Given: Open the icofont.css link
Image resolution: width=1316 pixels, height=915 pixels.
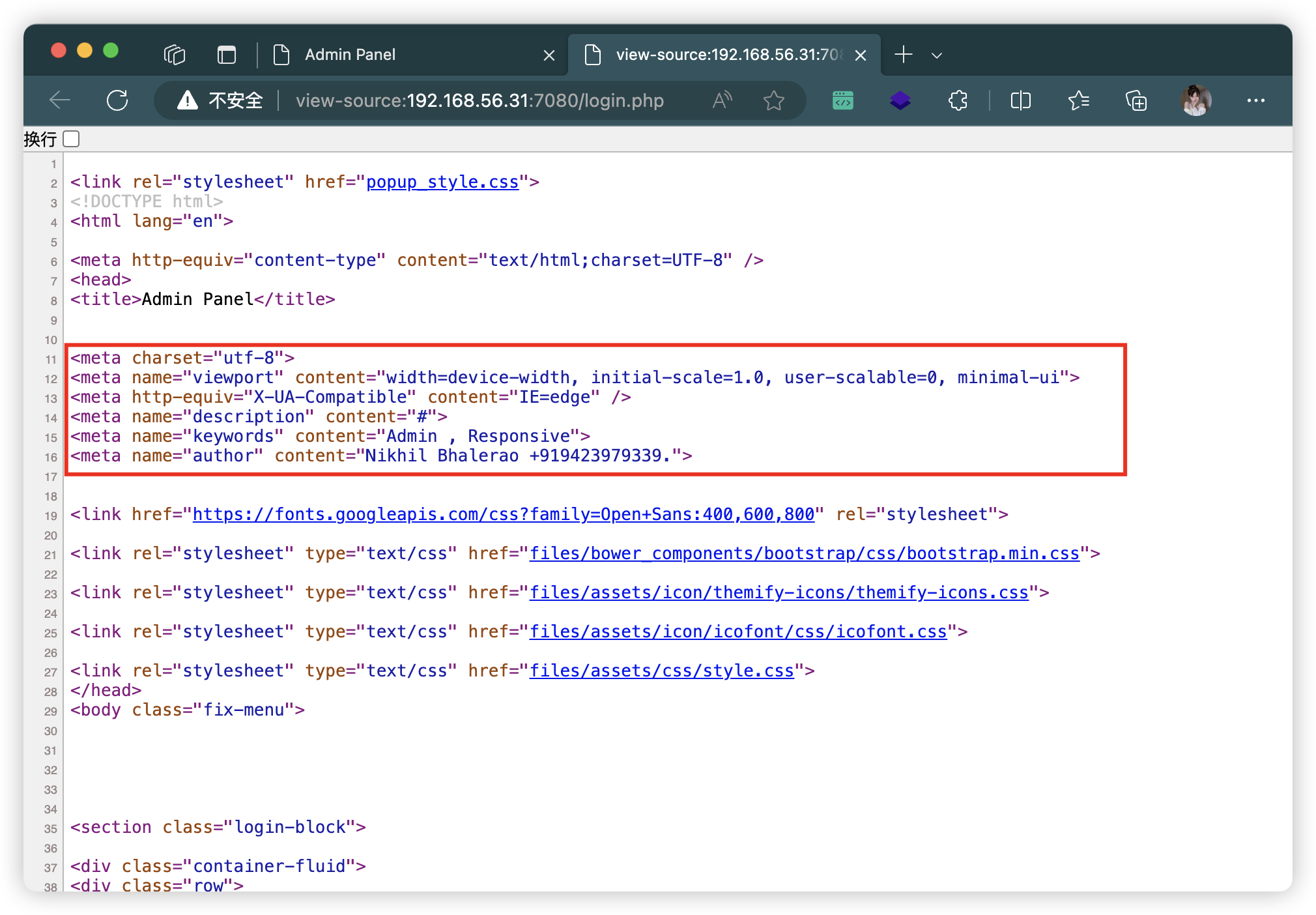Looking at the screenshot, I should click(738, 632).
